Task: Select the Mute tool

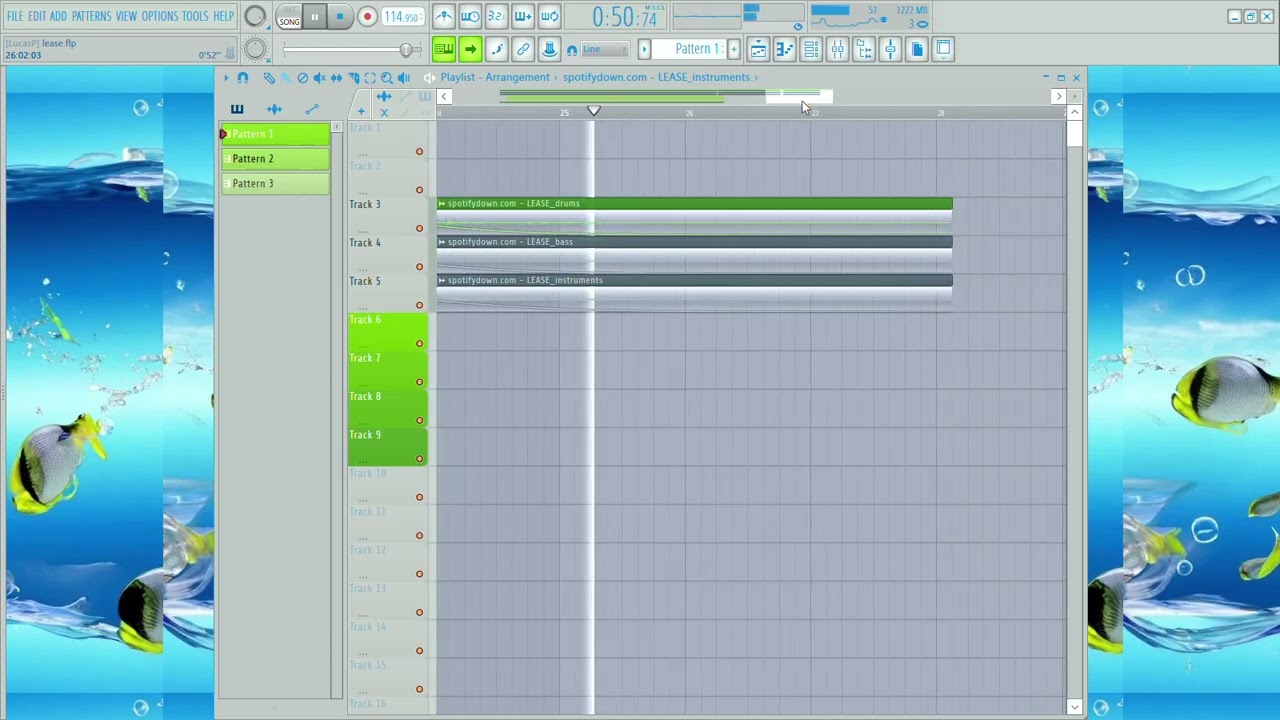Action: 320,77
